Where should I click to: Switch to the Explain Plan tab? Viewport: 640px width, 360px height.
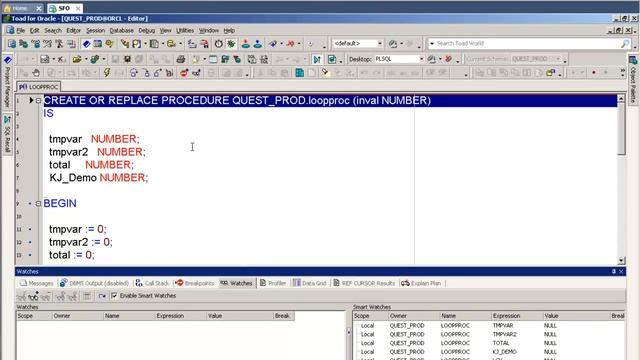[421, 283]
